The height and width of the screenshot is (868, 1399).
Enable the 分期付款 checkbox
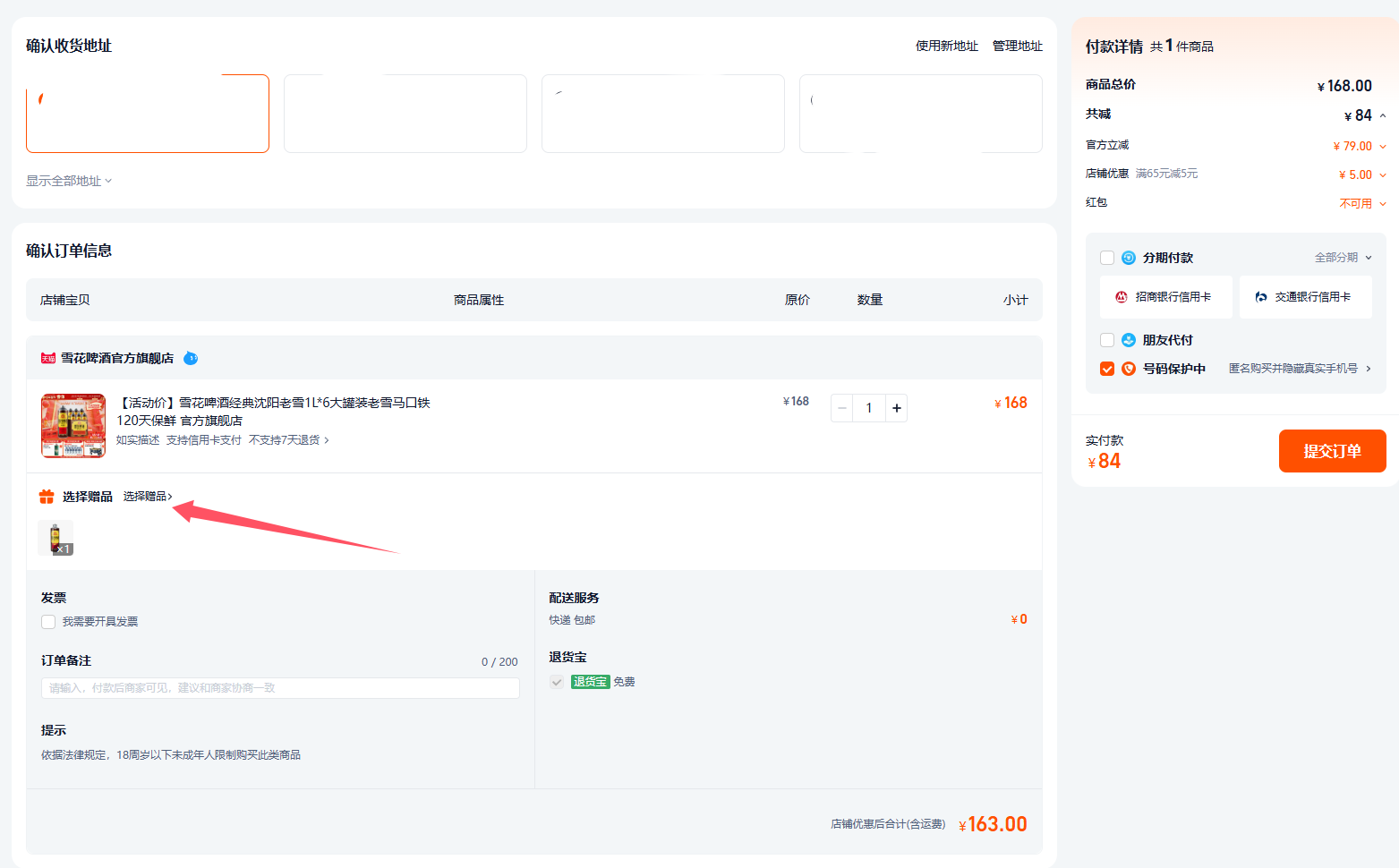point(1107,258)
